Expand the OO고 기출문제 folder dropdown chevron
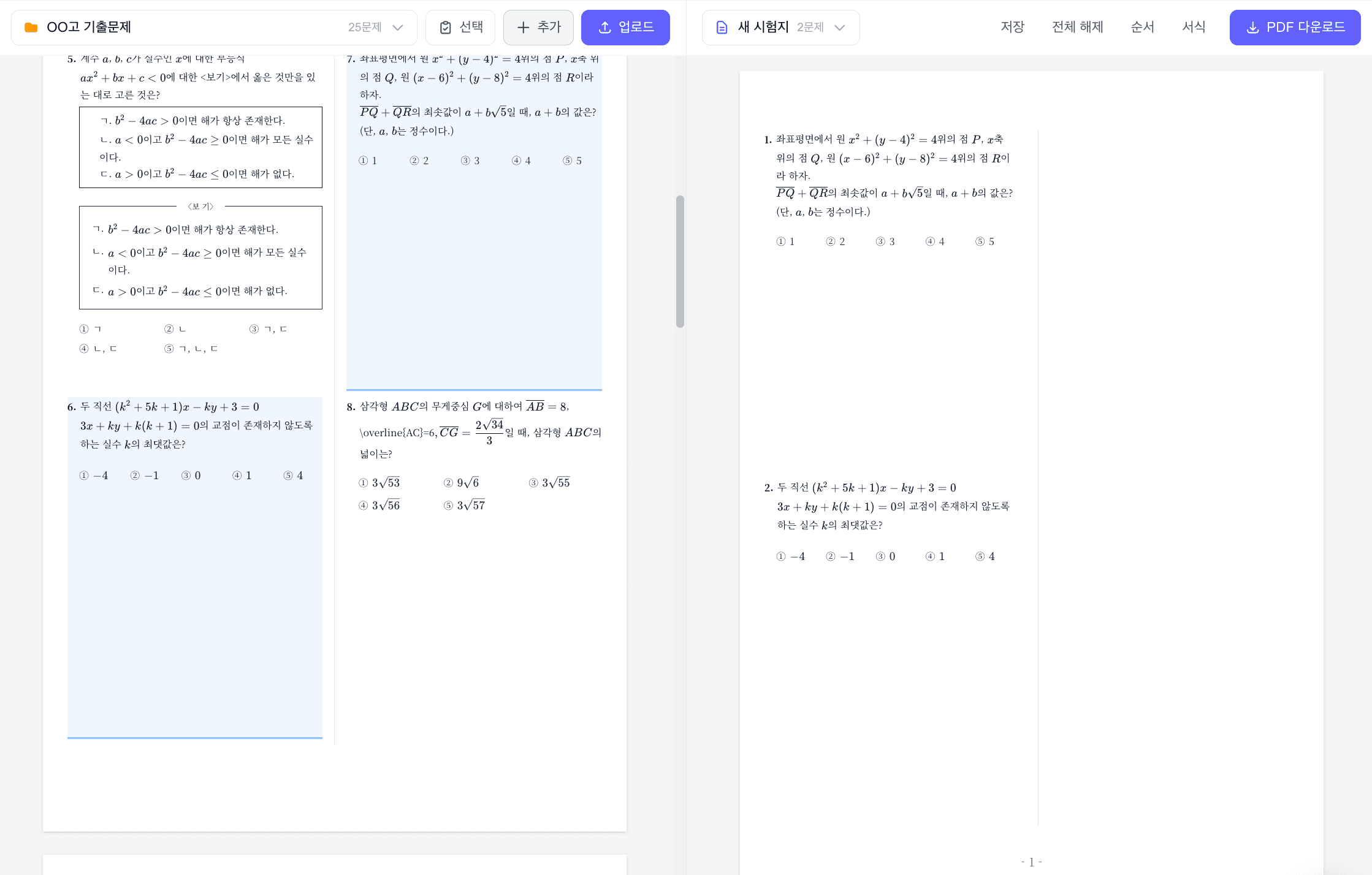Viewport: 1372px width, 875px height. (397, 28)
